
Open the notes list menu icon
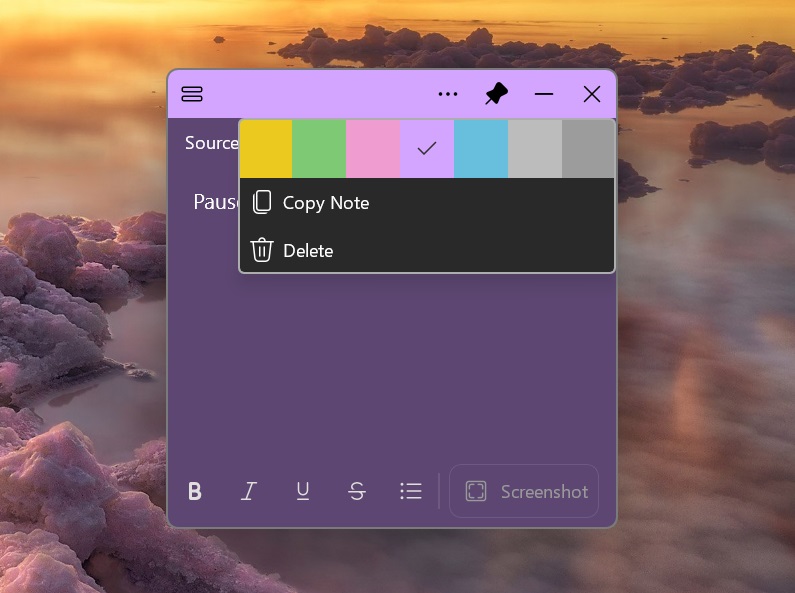[x=192, y=94]
